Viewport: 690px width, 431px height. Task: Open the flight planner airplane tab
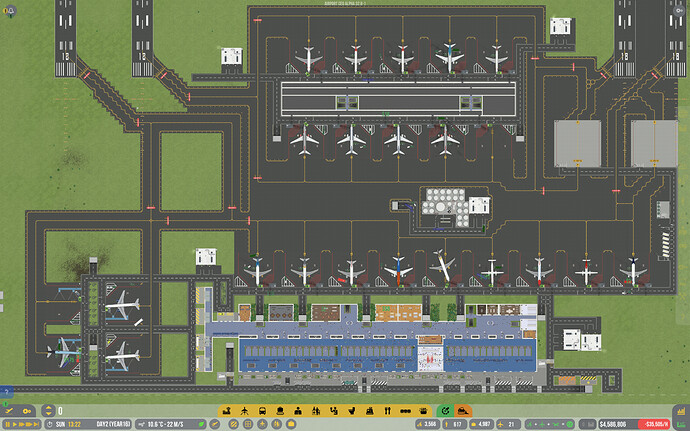pos(7,411)
